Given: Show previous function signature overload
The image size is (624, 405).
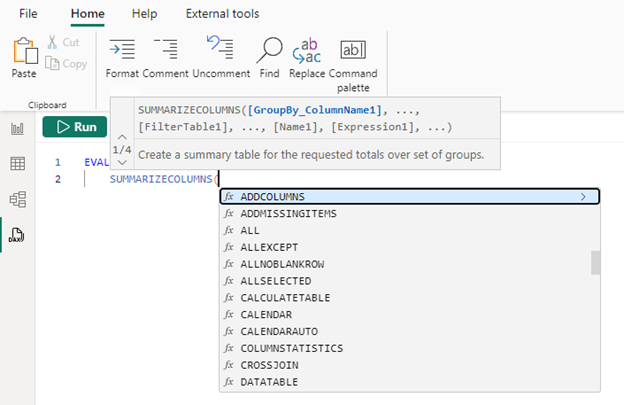Looking at the screenshot, I should [121, 136].
